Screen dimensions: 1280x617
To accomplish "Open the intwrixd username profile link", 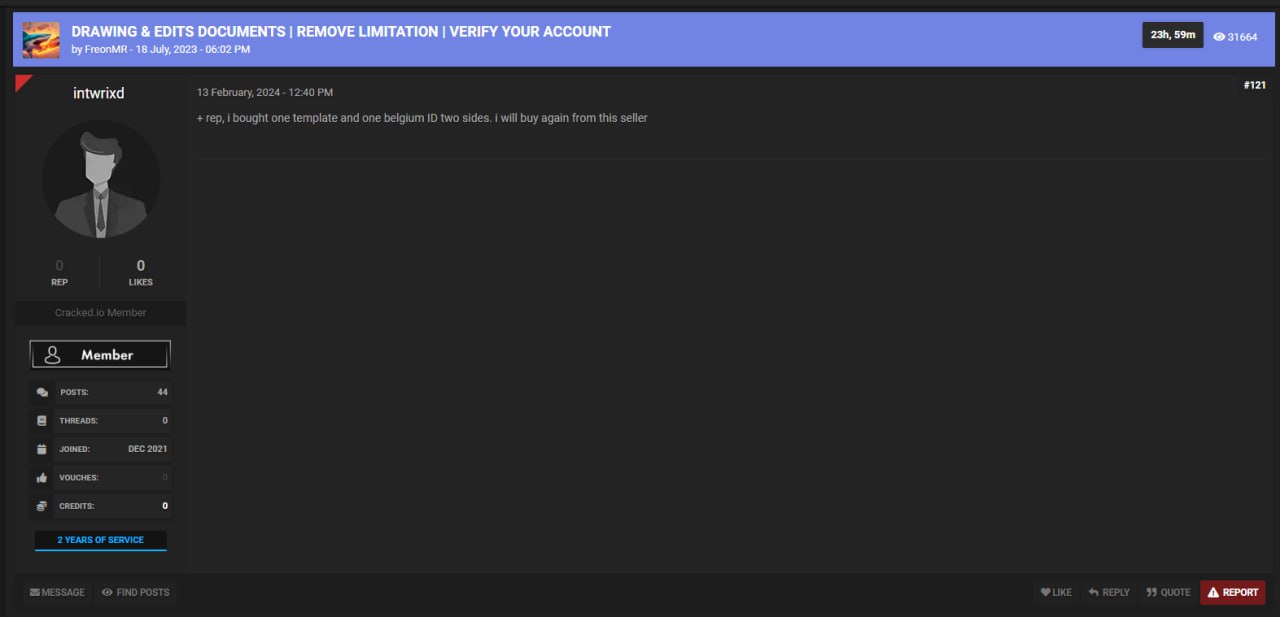I will click(x=99, y=93).
